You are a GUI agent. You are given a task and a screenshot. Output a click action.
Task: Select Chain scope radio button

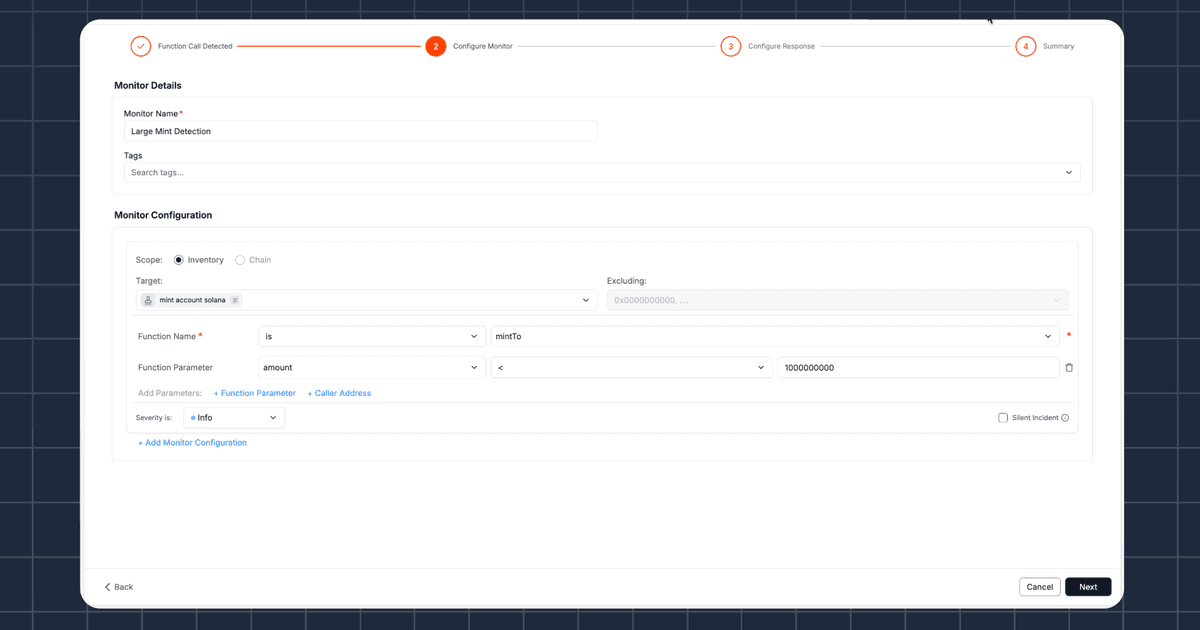(240, 260)
